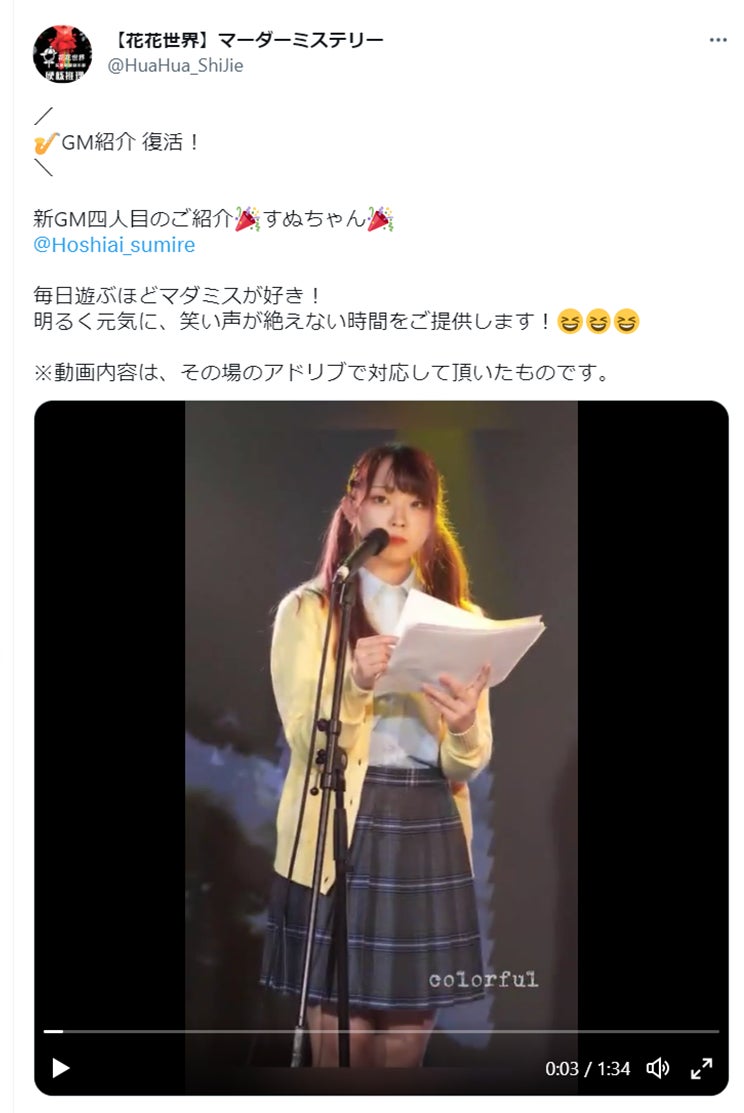Click the @HuaHua_ShiJie handle

[x=175, y=65]
